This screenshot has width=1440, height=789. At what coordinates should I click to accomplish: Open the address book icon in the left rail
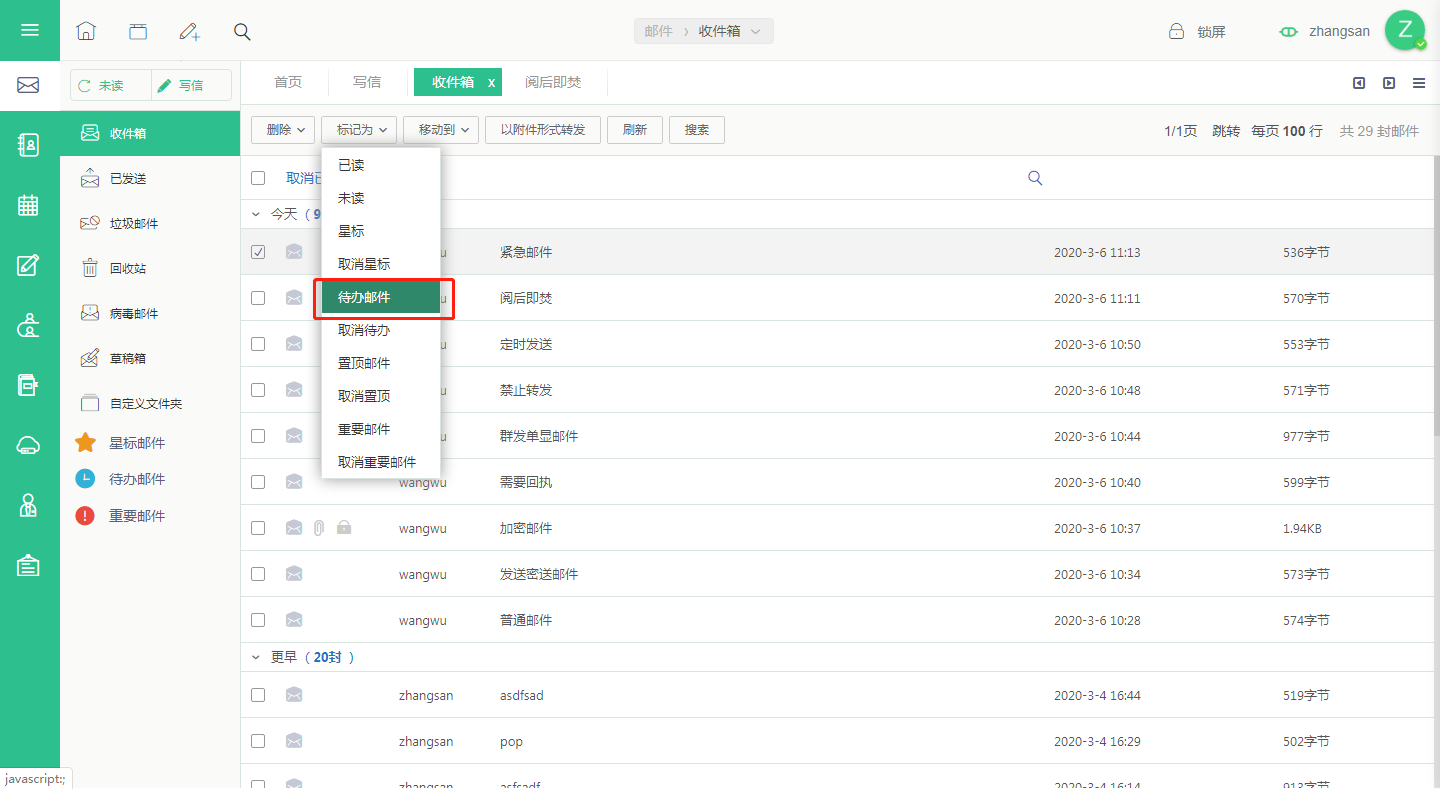[x=28, y=145]
